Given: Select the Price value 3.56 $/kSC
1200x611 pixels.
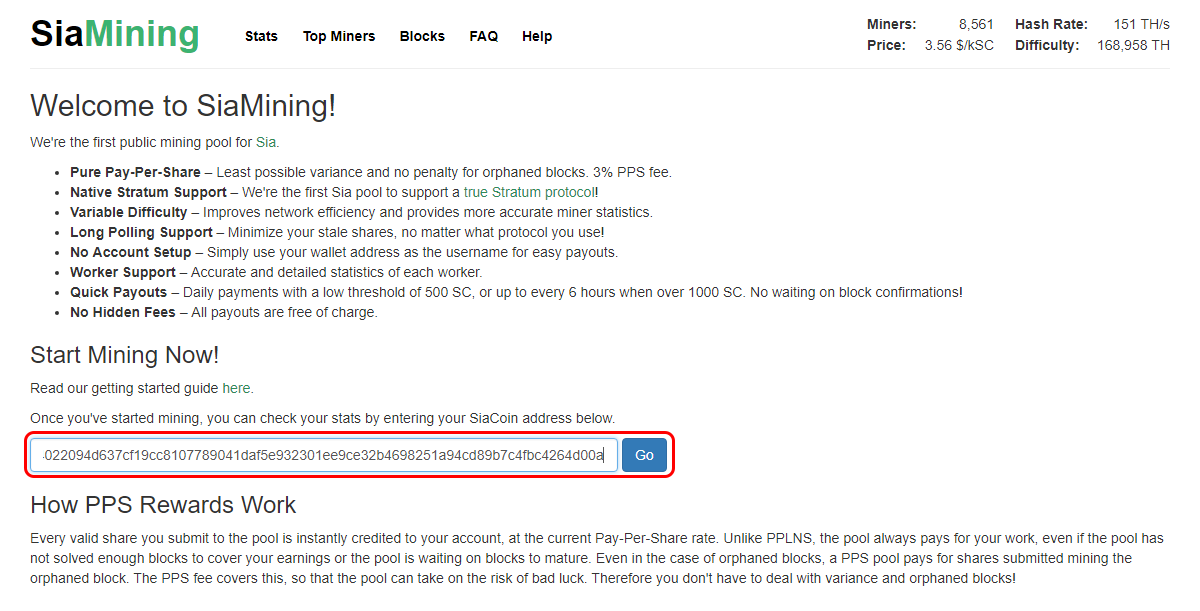Looking at the screenshot, I should click(x=959, y=45).
